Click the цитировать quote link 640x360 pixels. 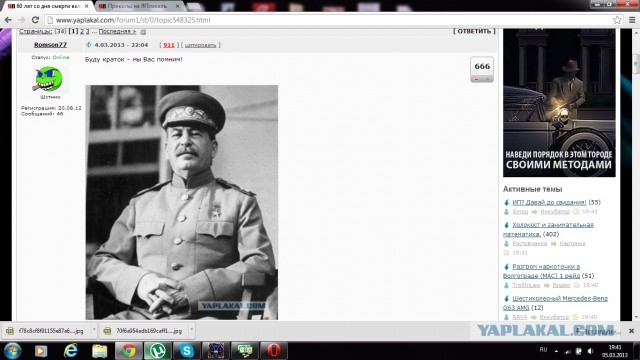tap(200, 45)
